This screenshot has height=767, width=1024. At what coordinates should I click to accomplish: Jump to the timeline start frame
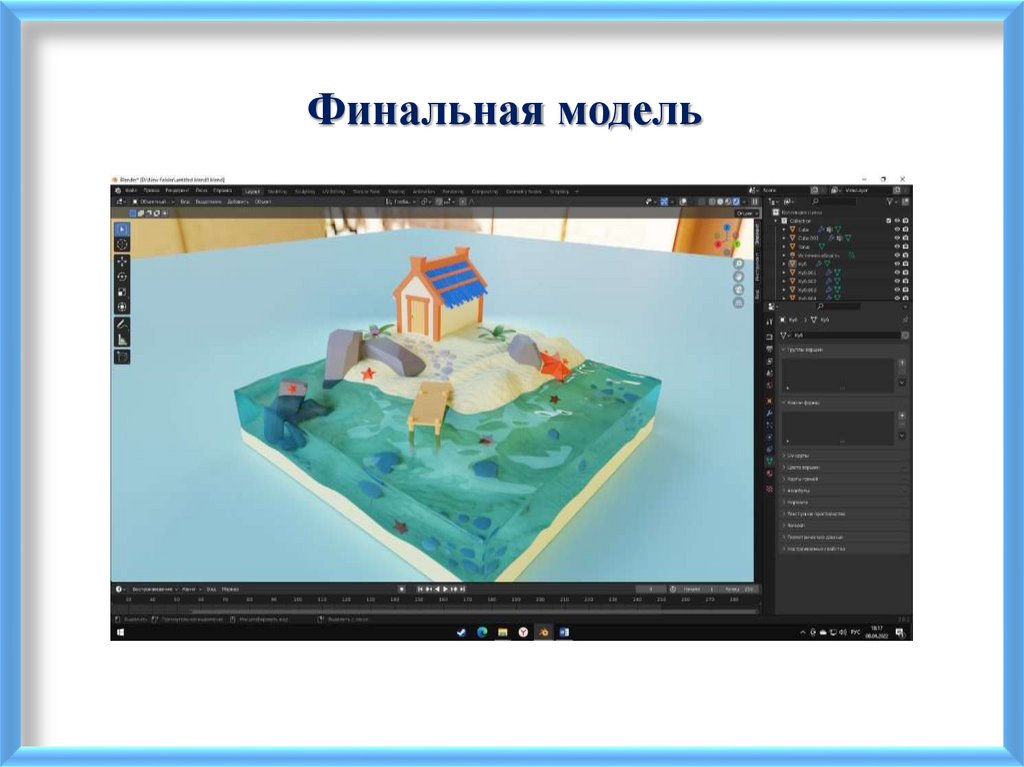tap(420, 589)
